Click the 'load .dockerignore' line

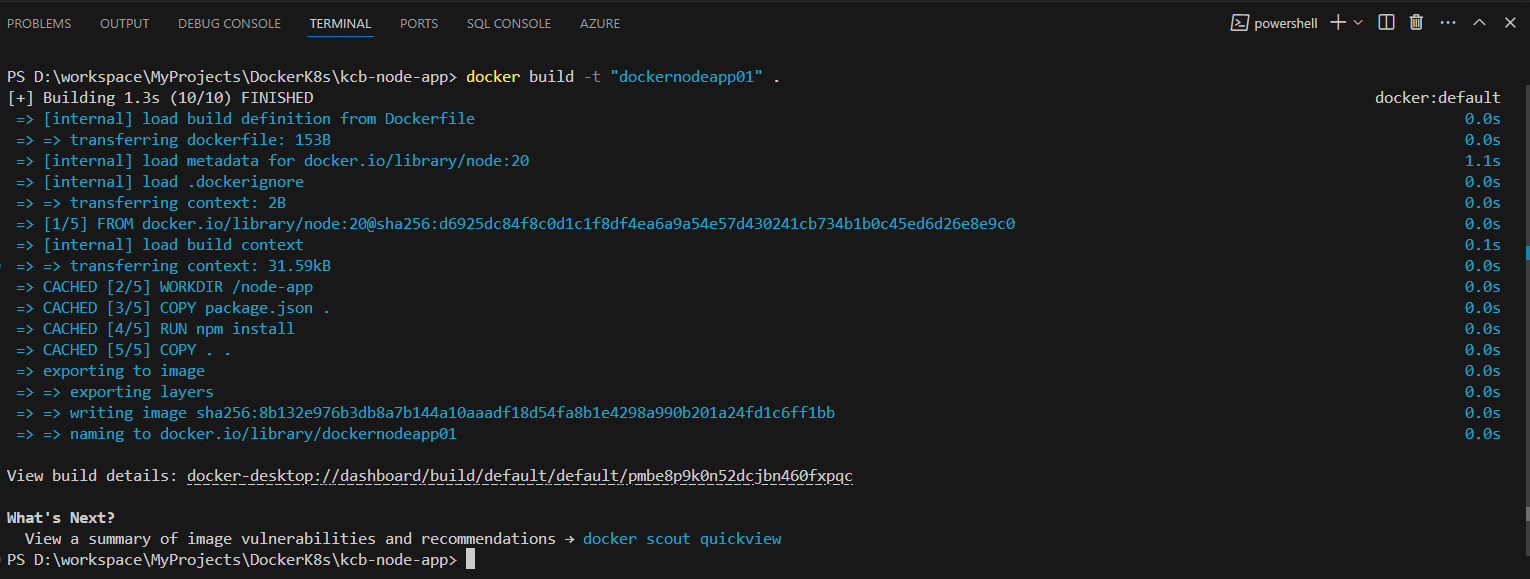pos(160,182)
